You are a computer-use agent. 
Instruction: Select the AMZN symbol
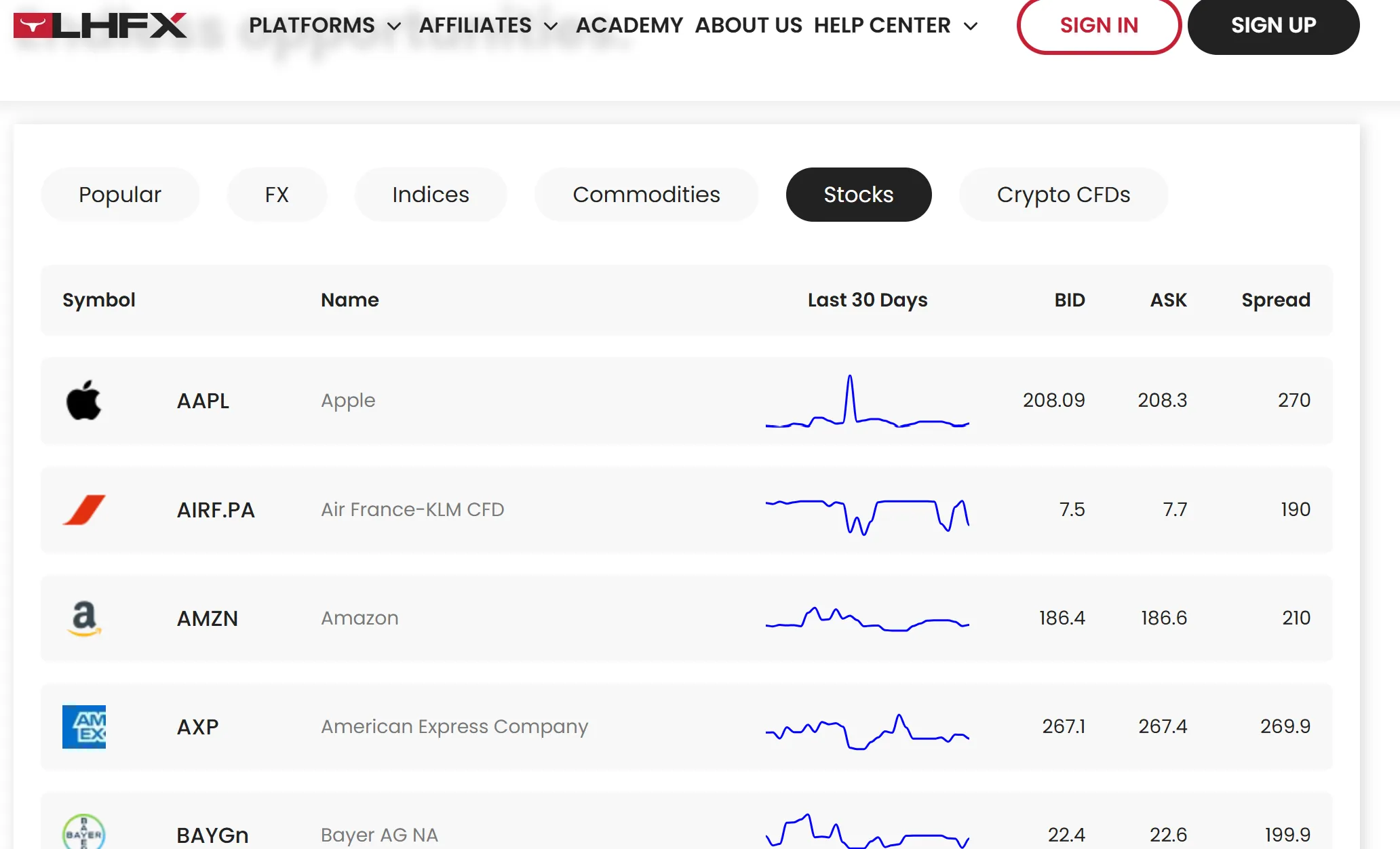[207, 618]
